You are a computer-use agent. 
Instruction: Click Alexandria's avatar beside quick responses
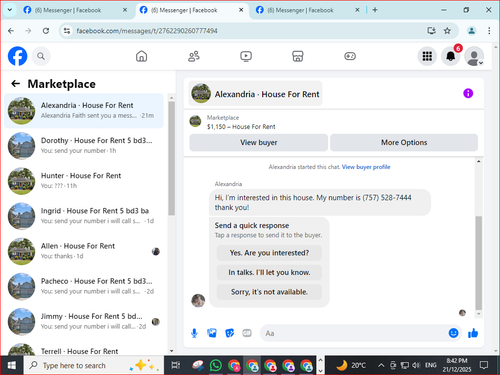[198, 300]
